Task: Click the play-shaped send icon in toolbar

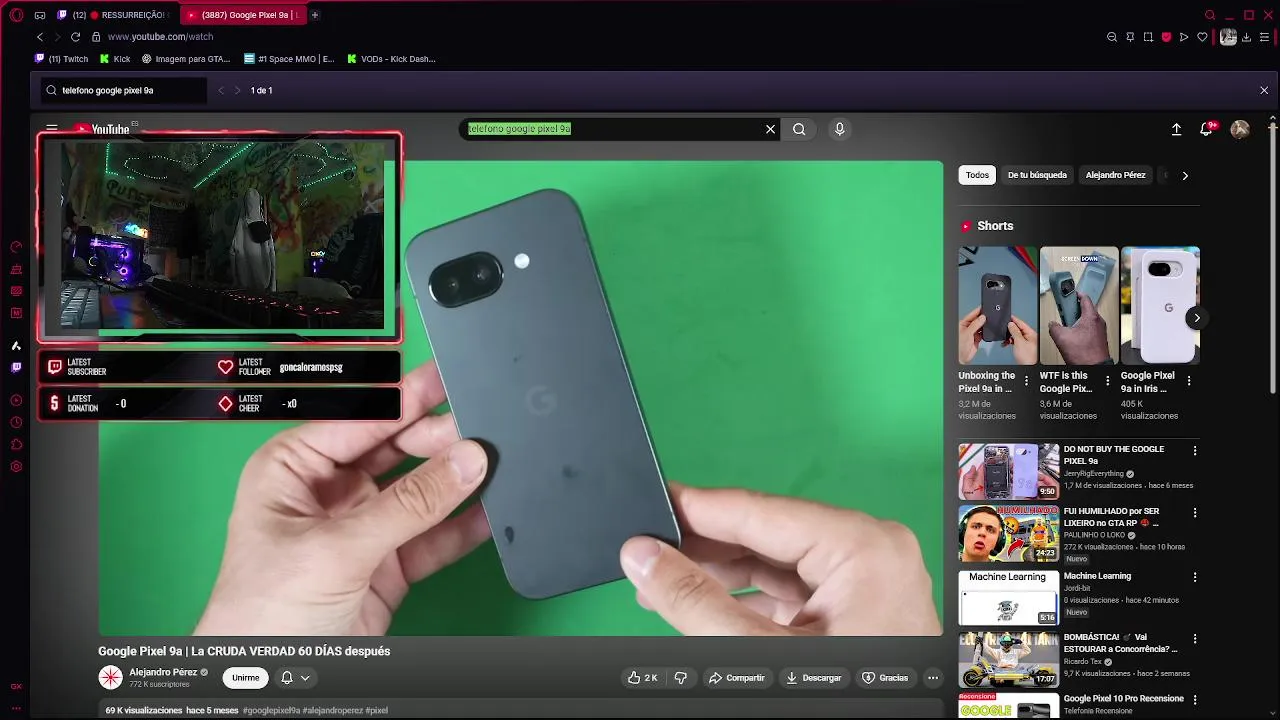Action: (1184, 37)
